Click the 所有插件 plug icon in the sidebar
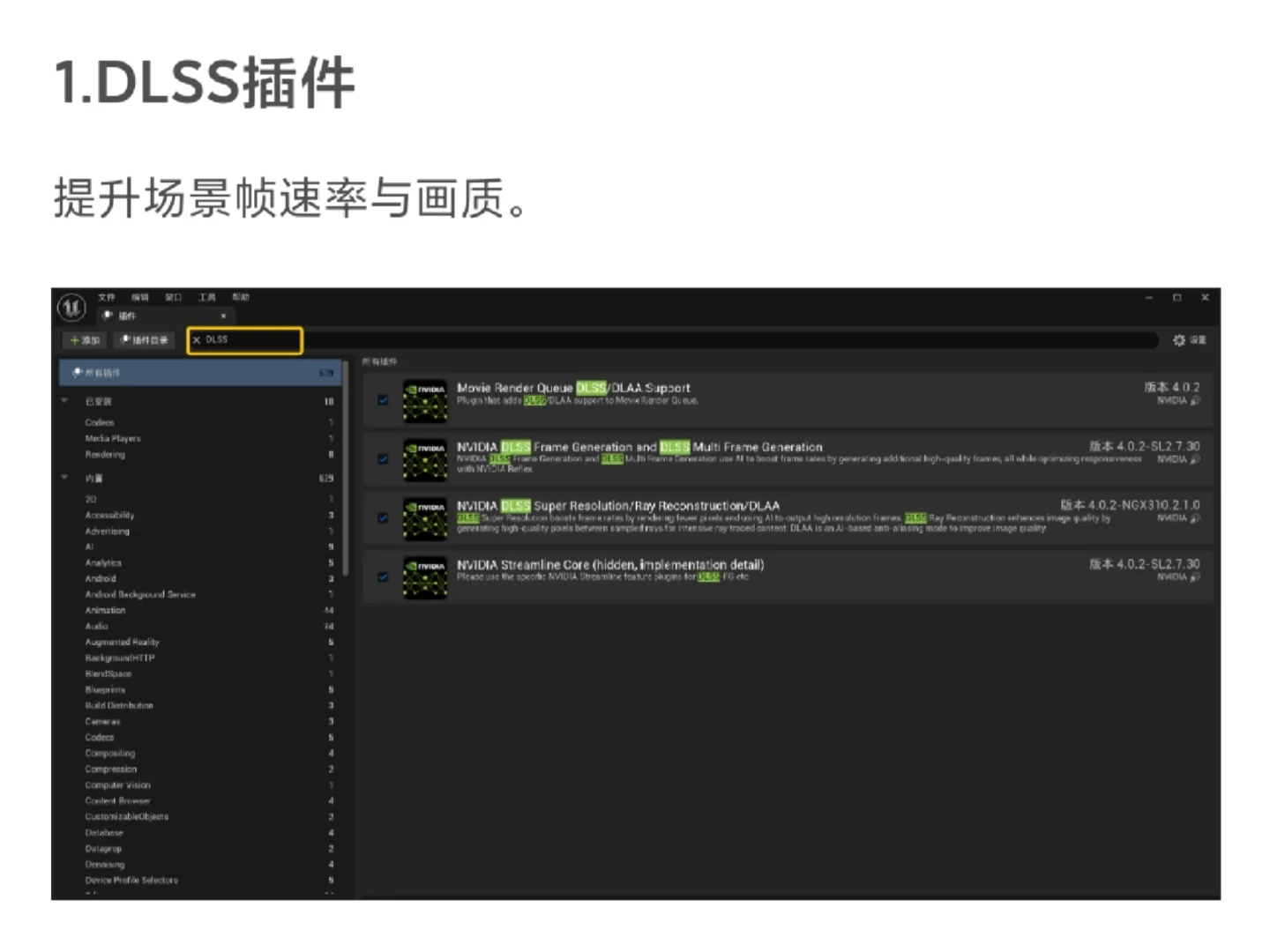Screen dimensions: 1270x952 click(x=78, y=372)
